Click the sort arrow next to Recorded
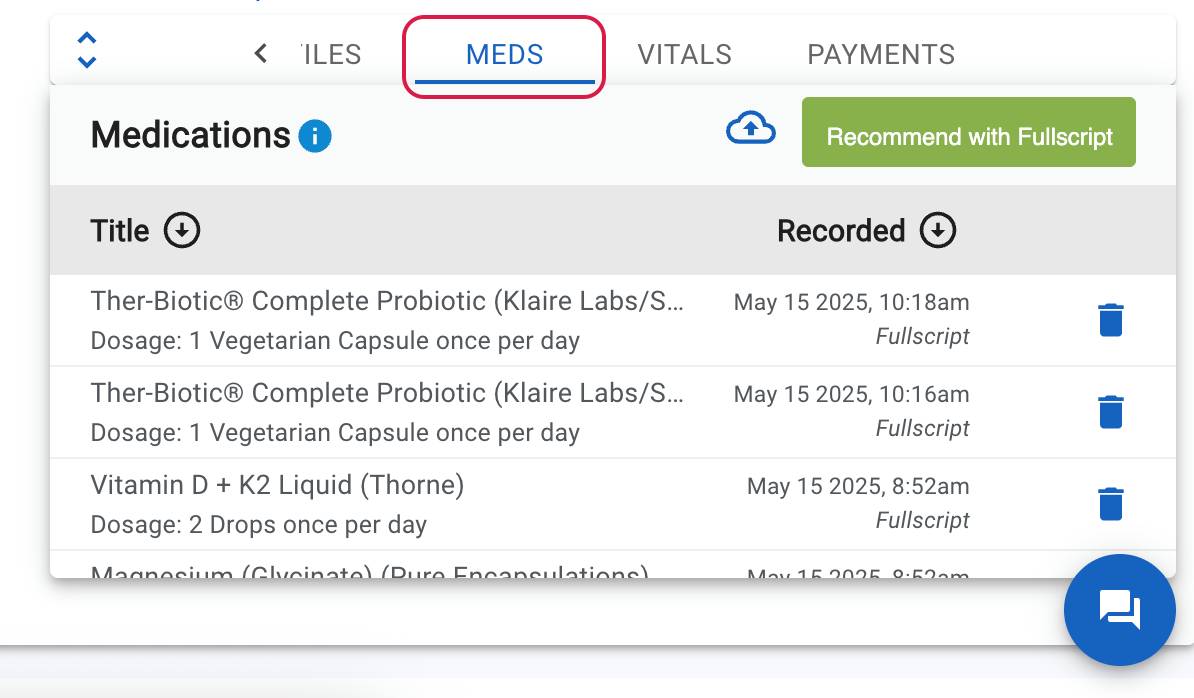 click(x=938, y=231)
